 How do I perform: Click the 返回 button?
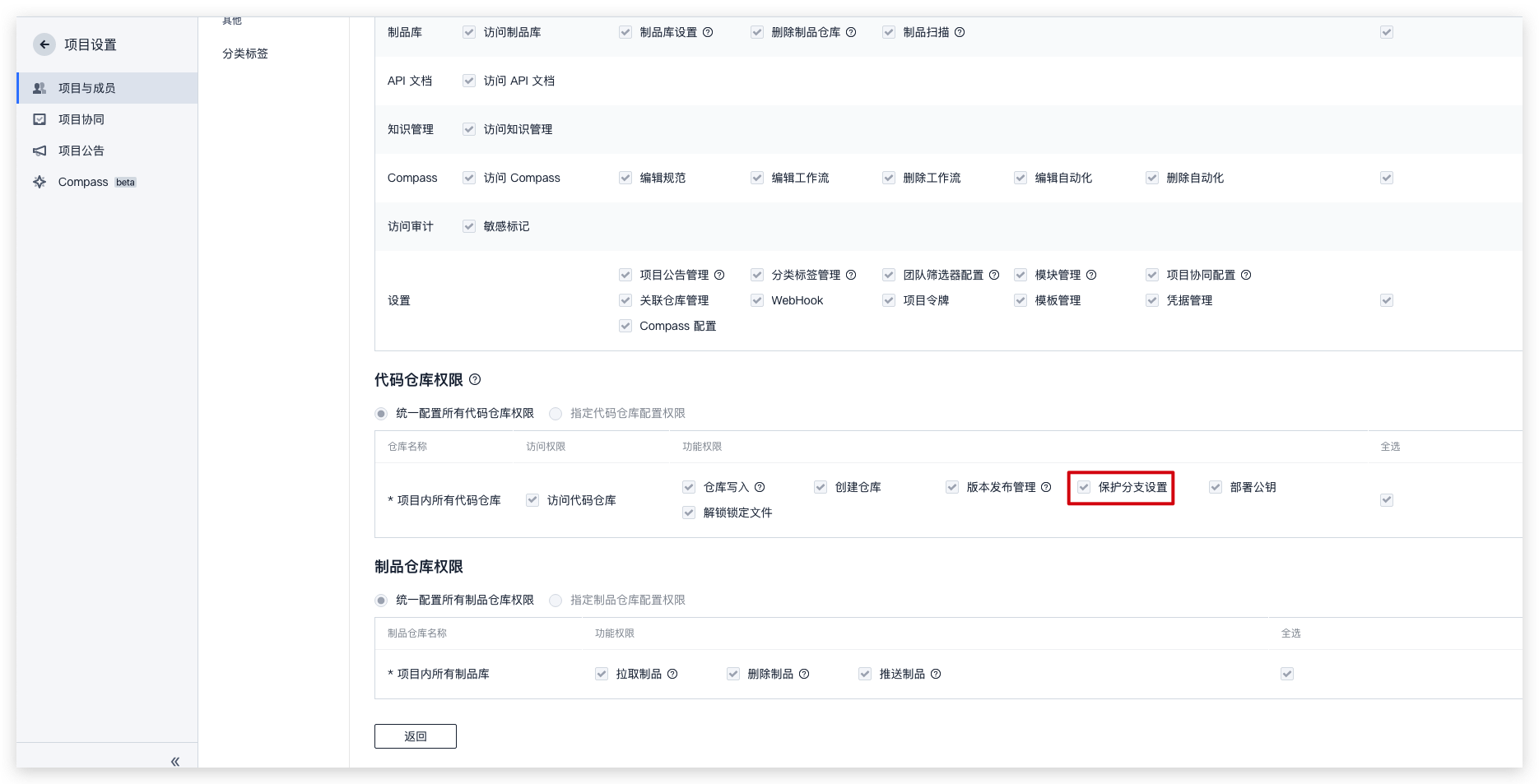(415, 736)
